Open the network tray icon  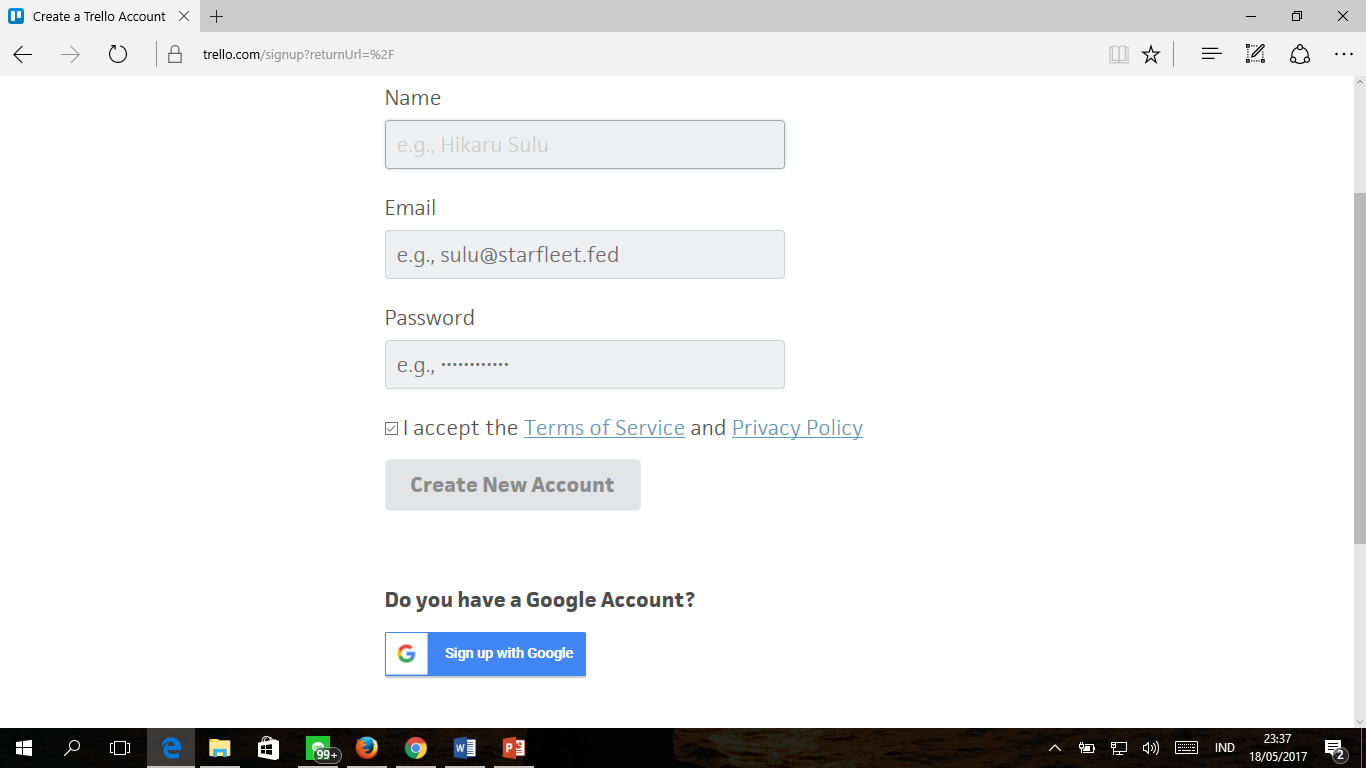1119,748
